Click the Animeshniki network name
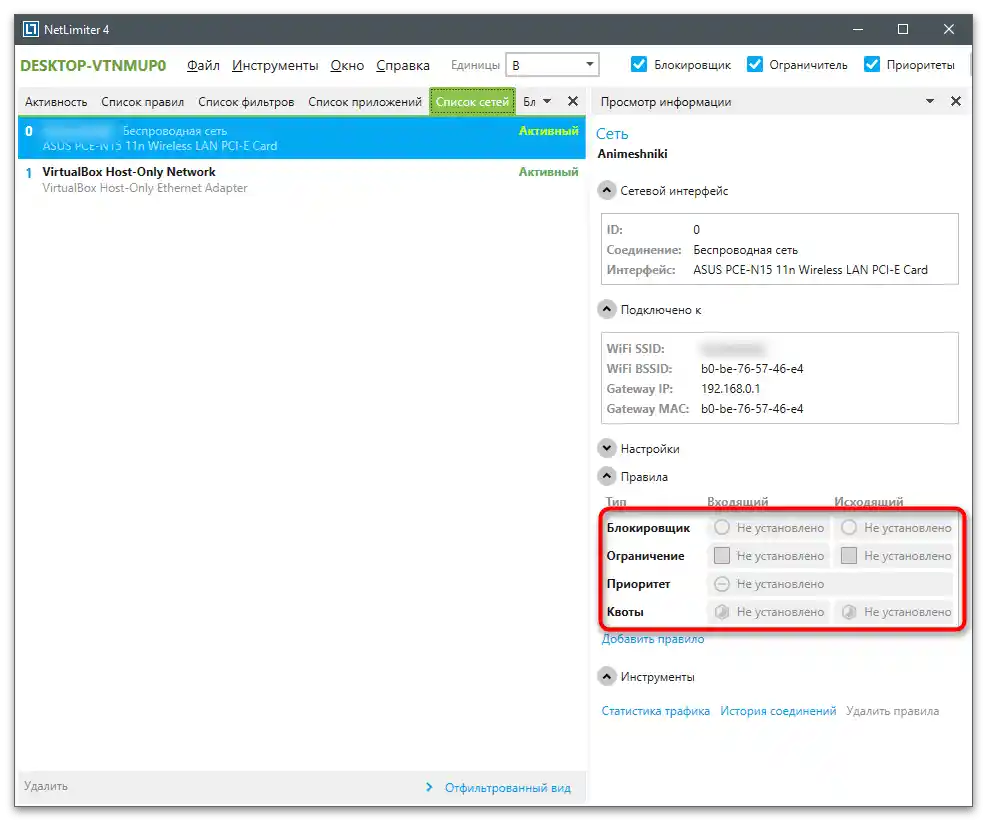987x821 pixels. [632, 153]
